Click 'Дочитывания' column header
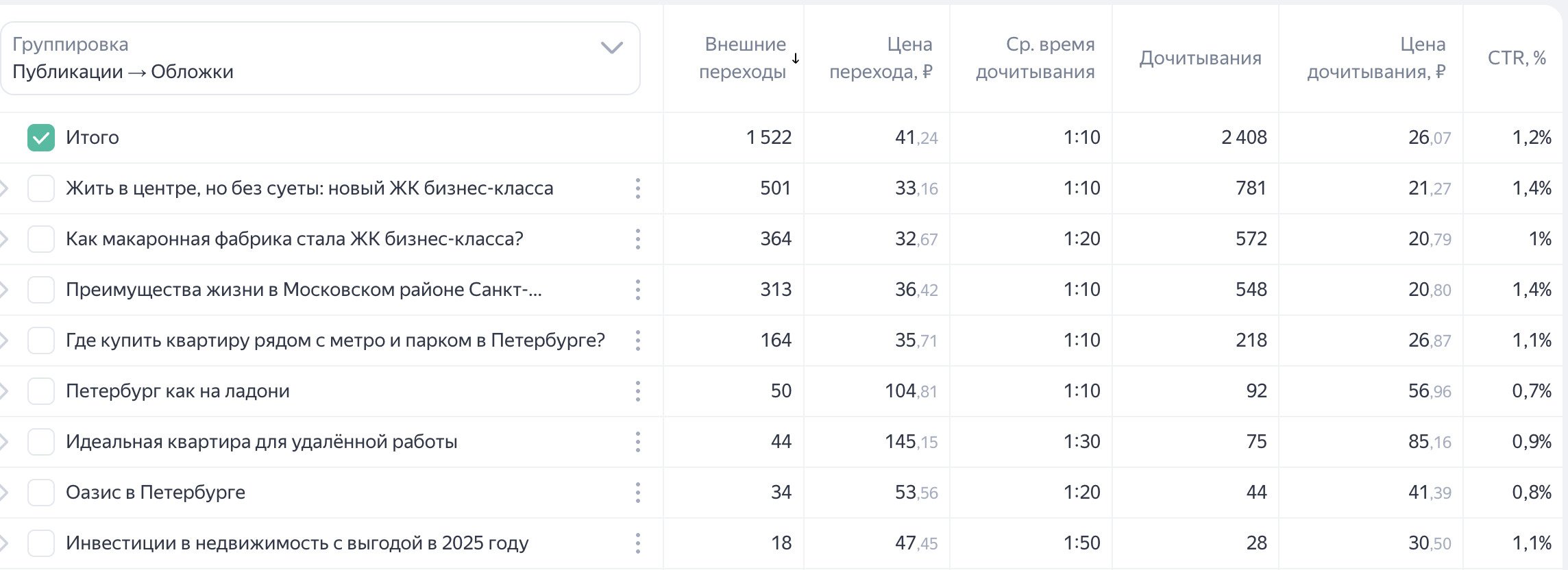This screenshot has height=570, width=1568. point(1199,58)
